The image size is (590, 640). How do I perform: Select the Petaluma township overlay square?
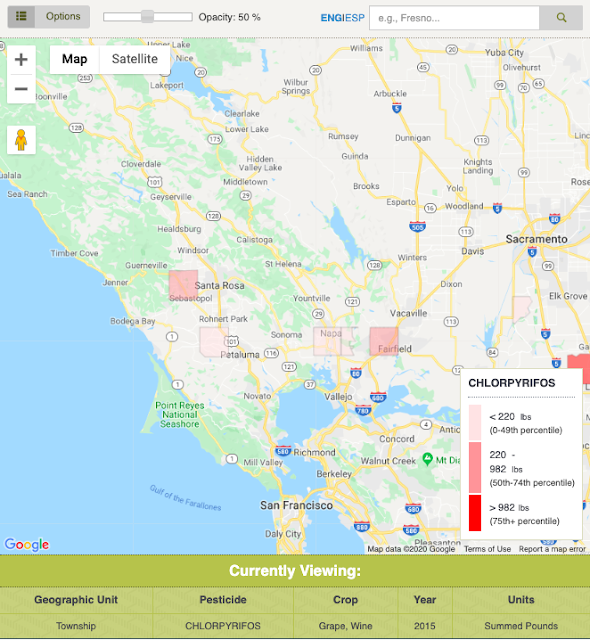213,342
